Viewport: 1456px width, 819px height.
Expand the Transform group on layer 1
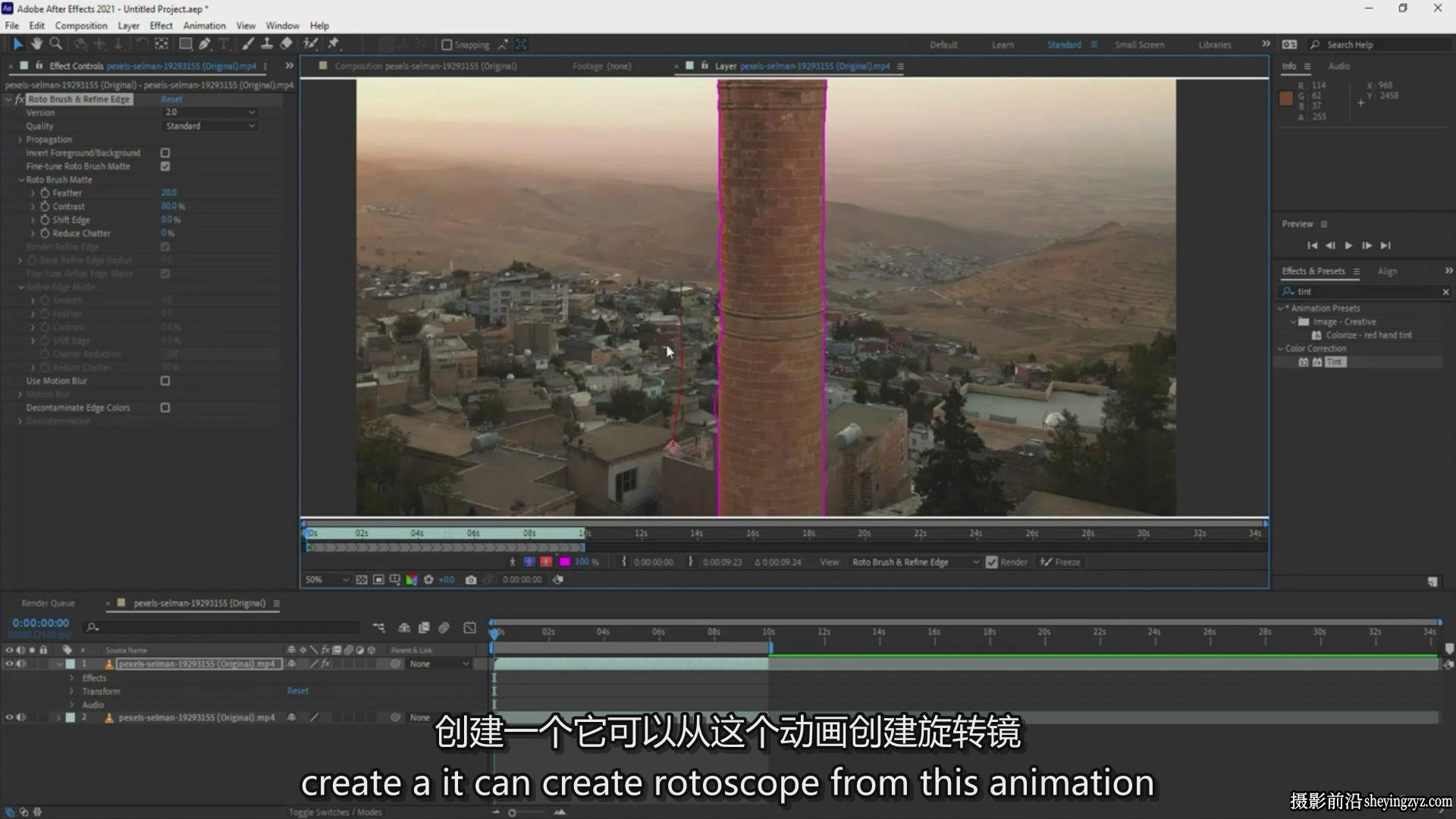click(x=72, y=692)
